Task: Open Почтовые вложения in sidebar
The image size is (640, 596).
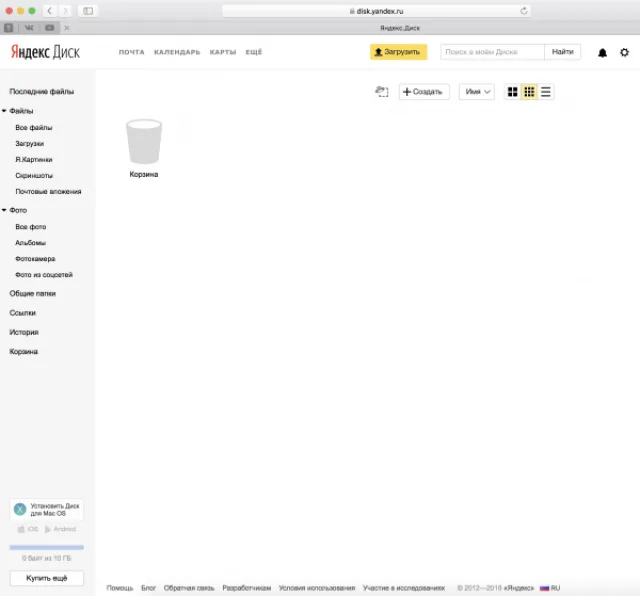Action: pos(48,191)
